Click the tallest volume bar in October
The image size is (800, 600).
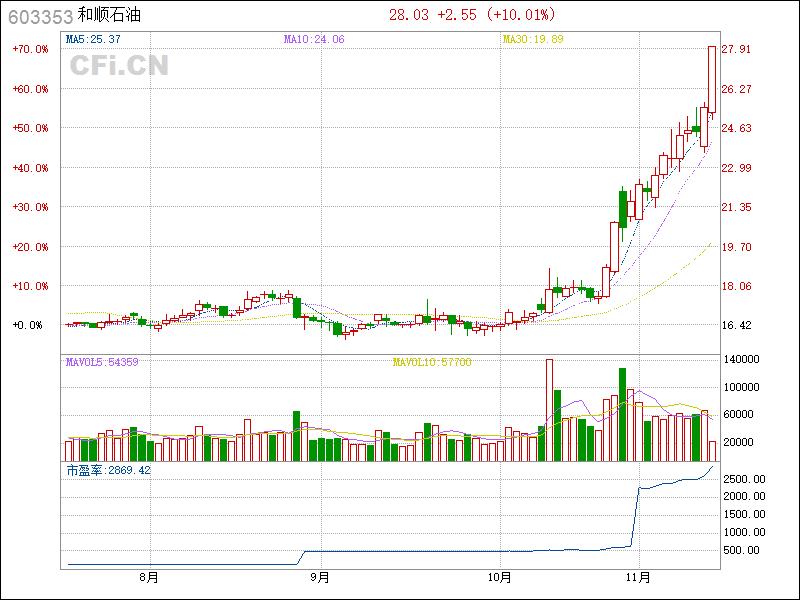(x=549, y=410)
